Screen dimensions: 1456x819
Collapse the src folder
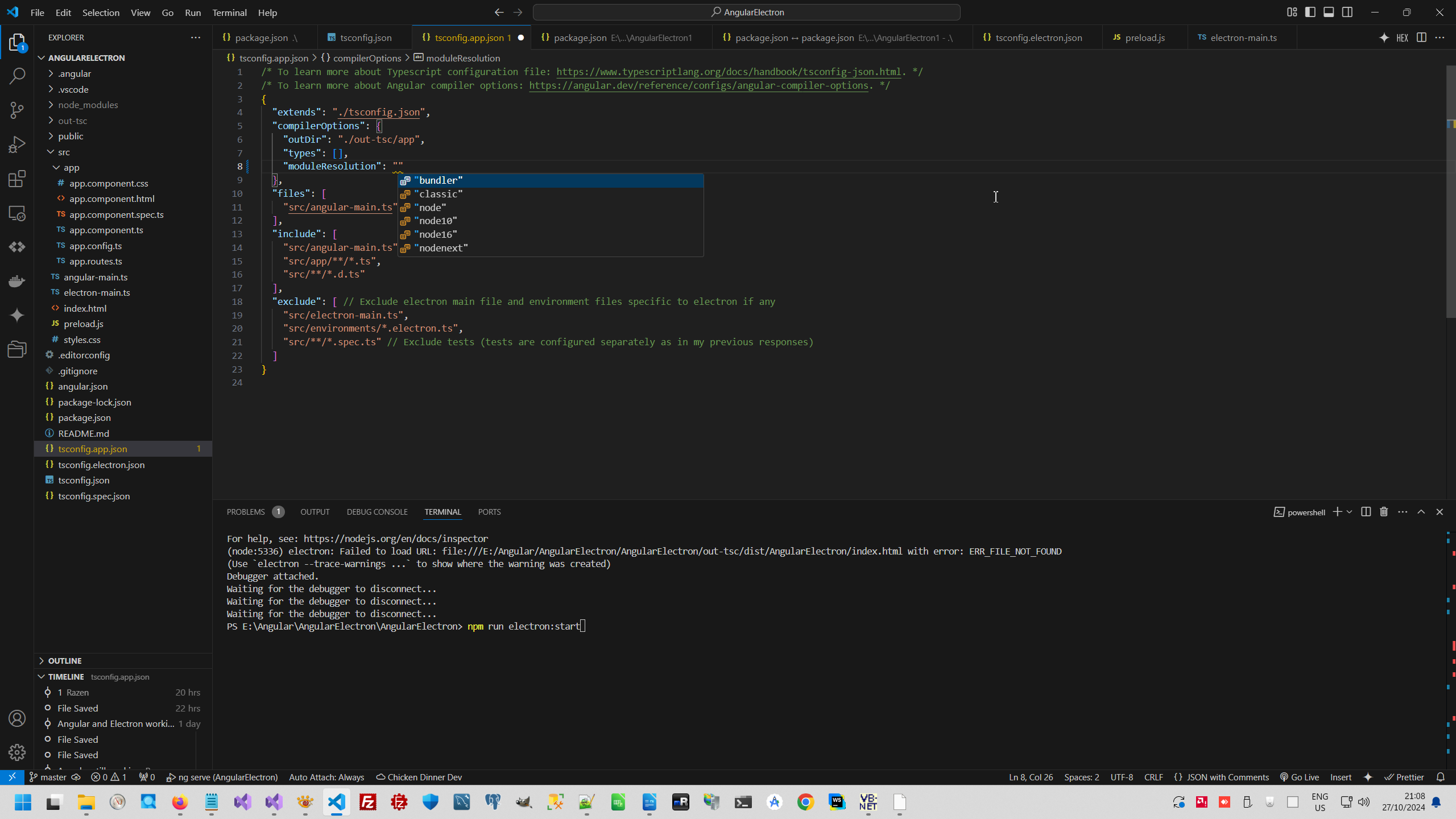64,152
